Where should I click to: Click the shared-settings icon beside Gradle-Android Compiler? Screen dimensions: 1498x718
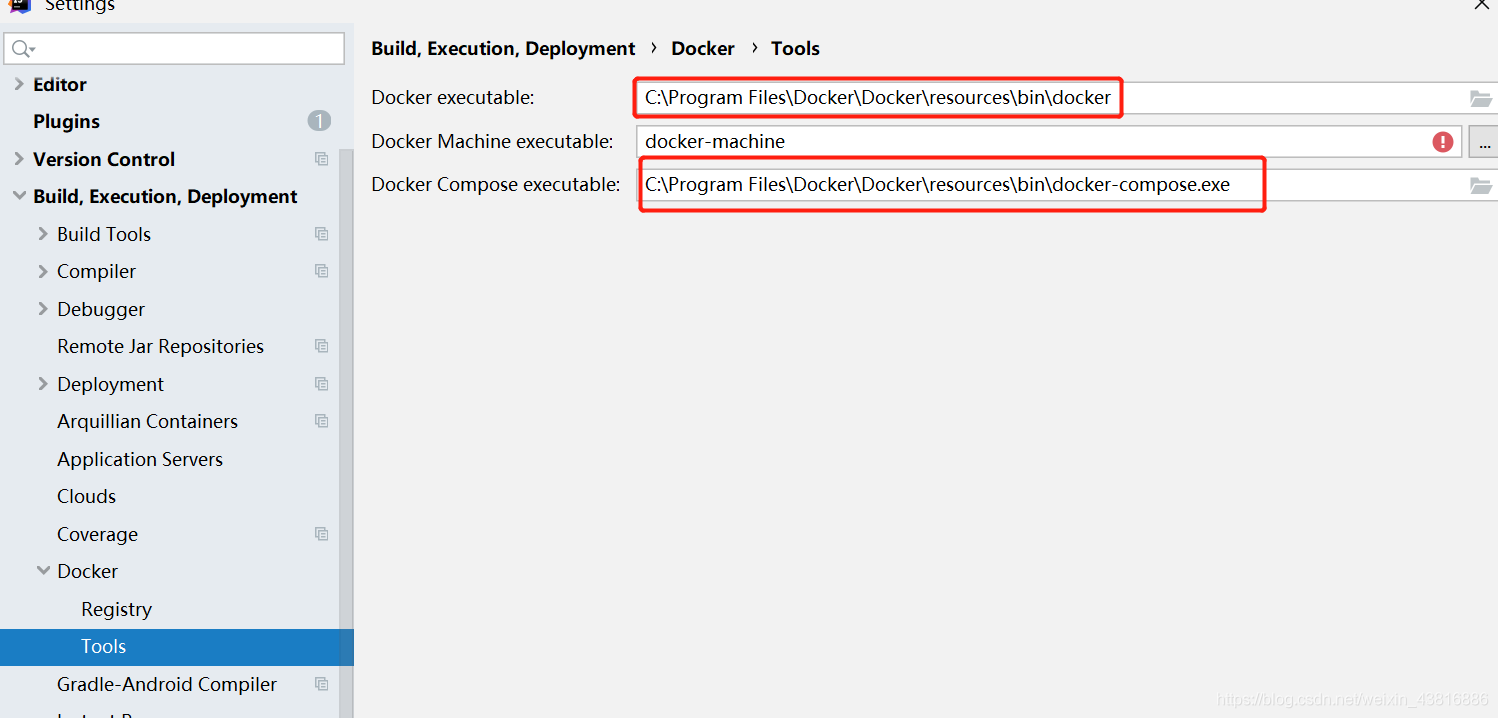point(321,683)
